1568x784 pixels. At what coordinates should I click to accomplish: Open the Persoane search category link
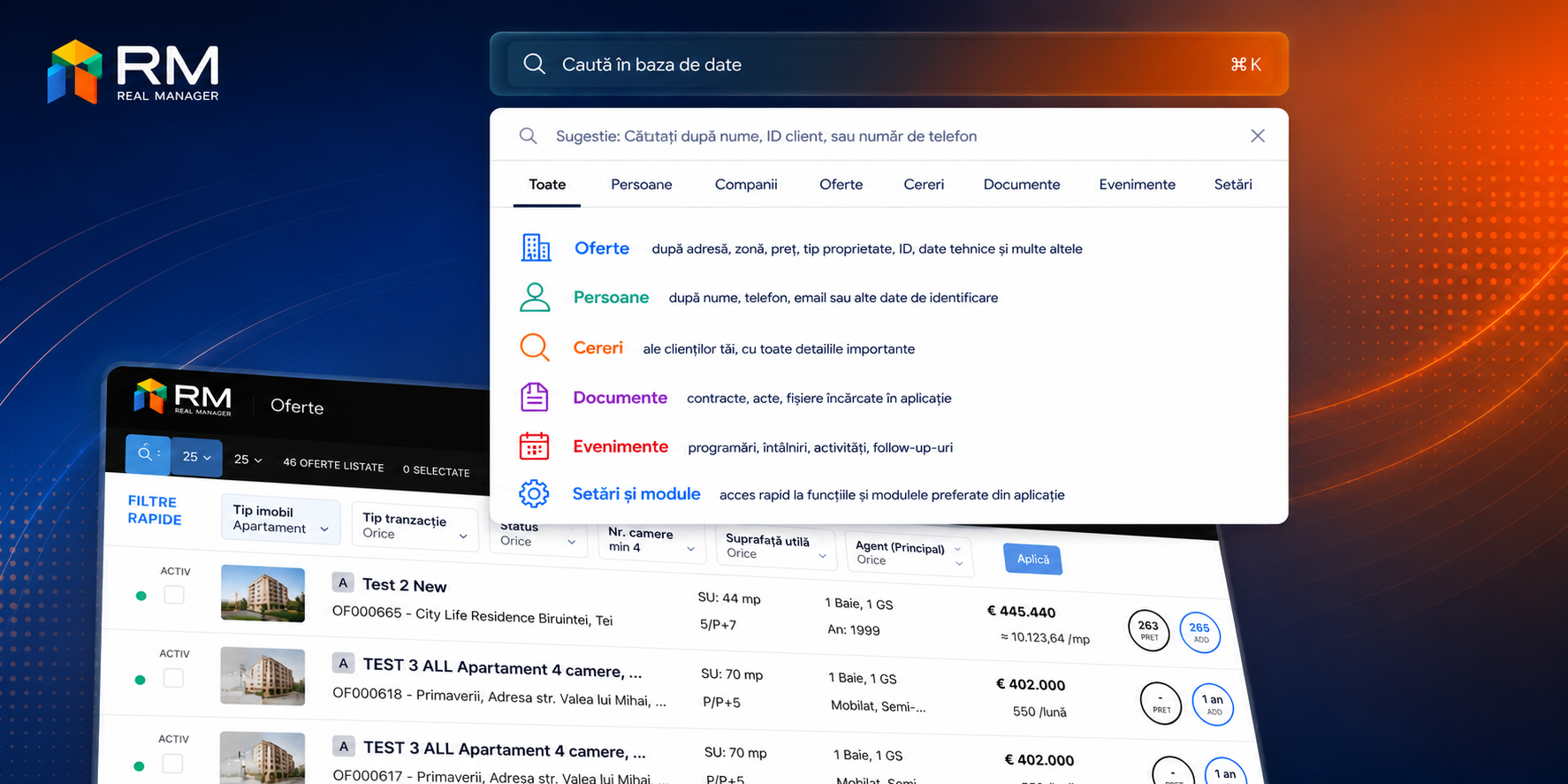tap(611, 297)
